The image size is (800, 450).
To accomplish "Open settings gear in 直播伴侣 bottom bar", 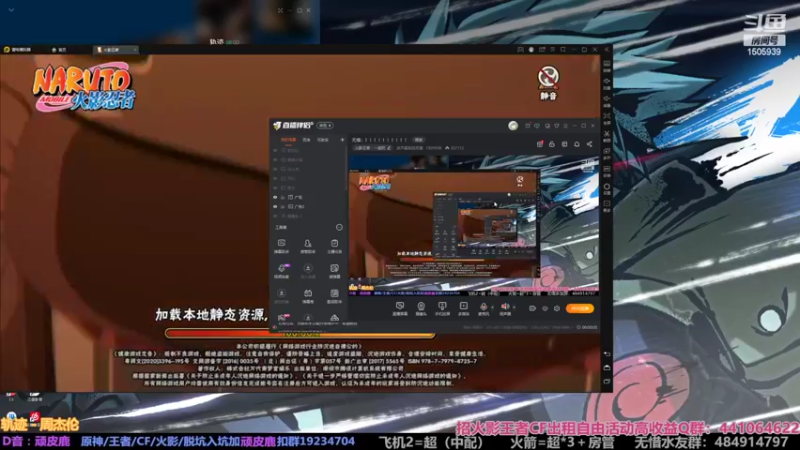I will 557,308.
